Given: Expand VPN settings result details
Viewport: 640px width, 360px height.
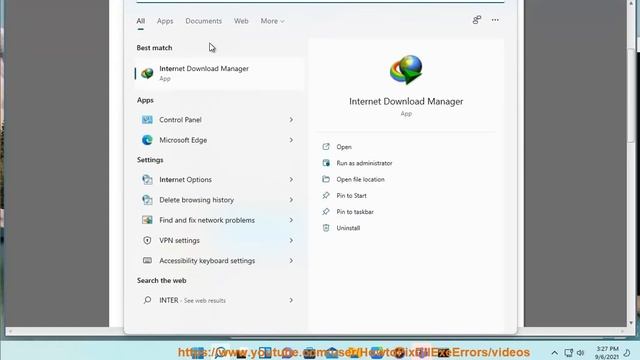Looking at the screenshot, I should pyautogui.click(x=291, y=240).
